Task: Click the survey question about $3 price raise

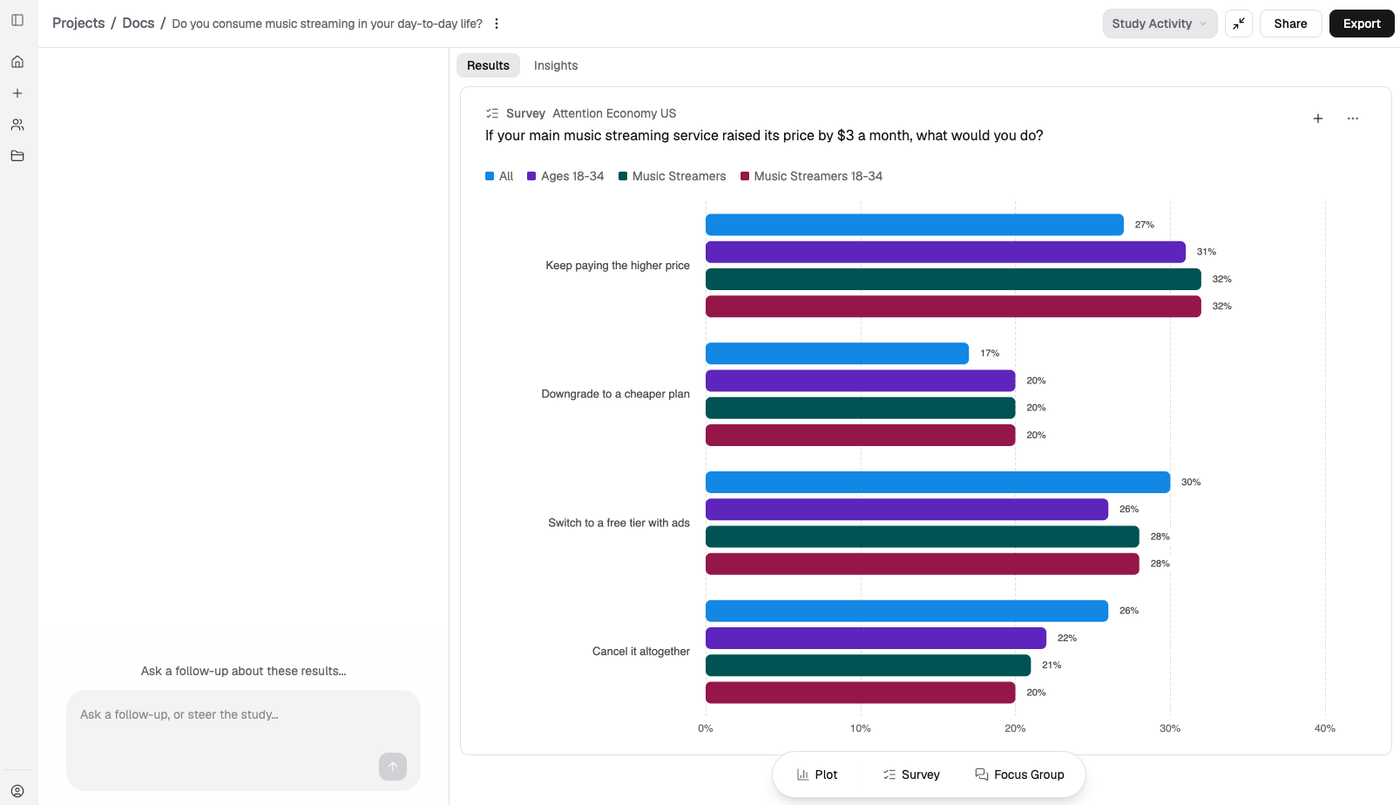Action: (764, 135)
